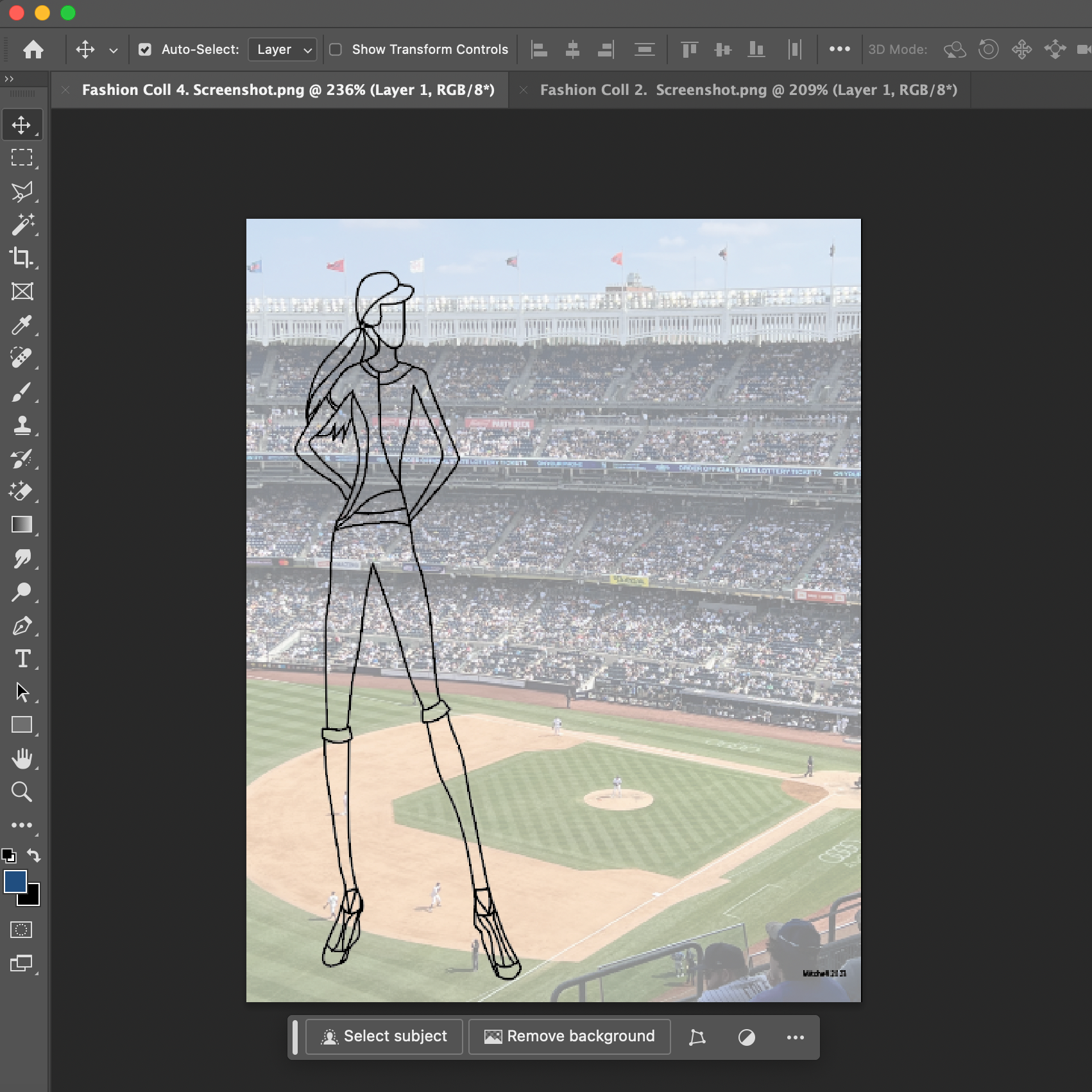Viewport: 1092px width, 1092px height.
Task: Click the Remove background button
Action: 570,1037
